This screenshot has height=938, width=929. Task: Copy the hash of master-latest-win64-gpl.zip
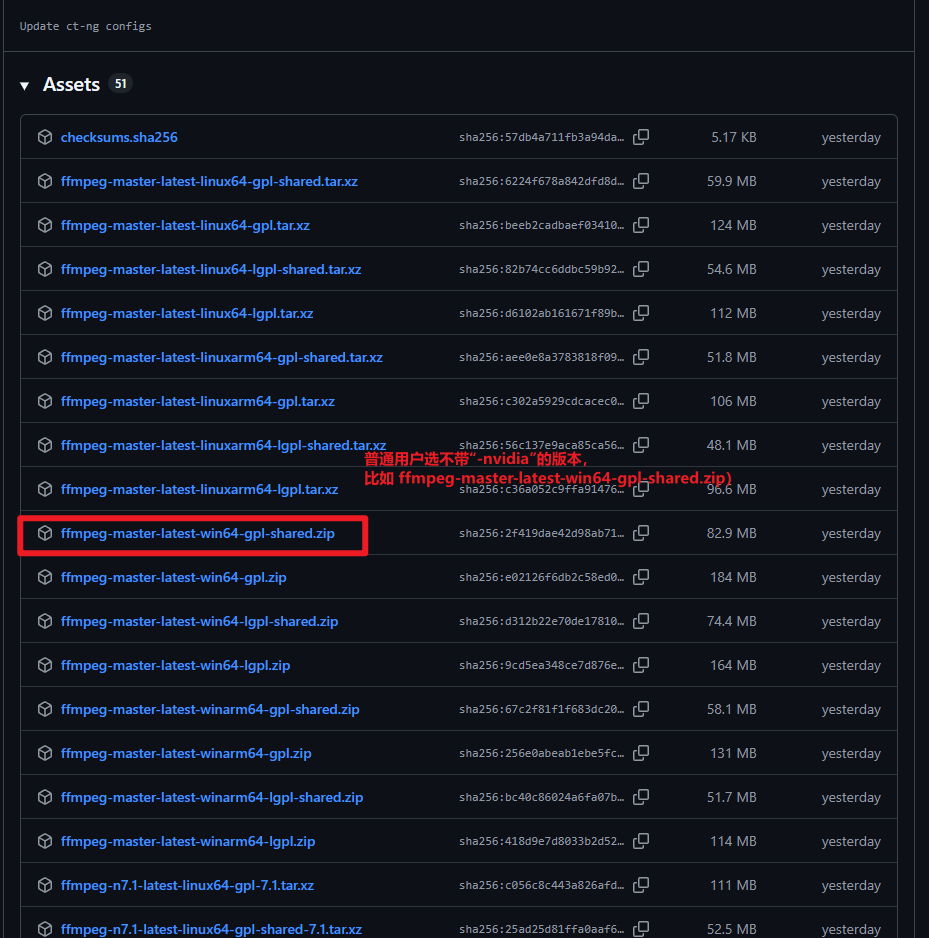click(641, 577)
